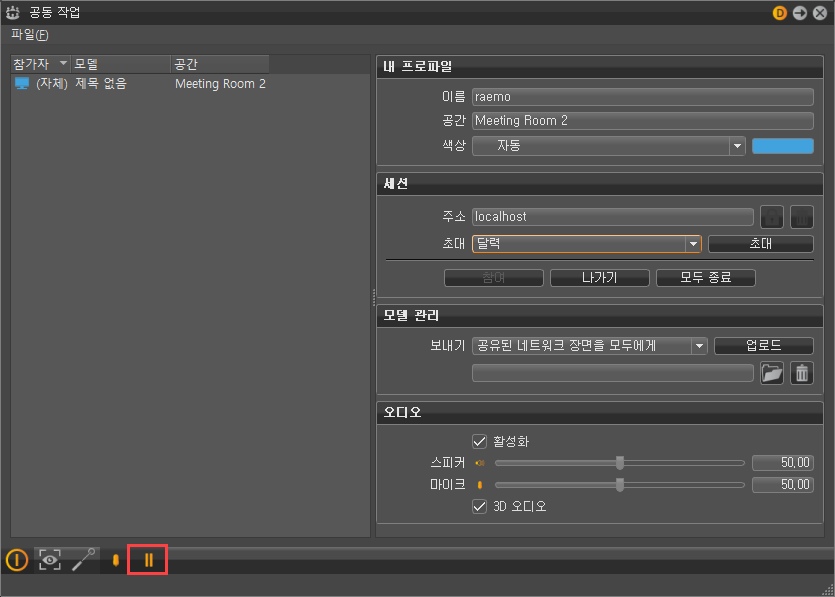Click the orange D dock icon in title bar

click(x=780, y=13)
